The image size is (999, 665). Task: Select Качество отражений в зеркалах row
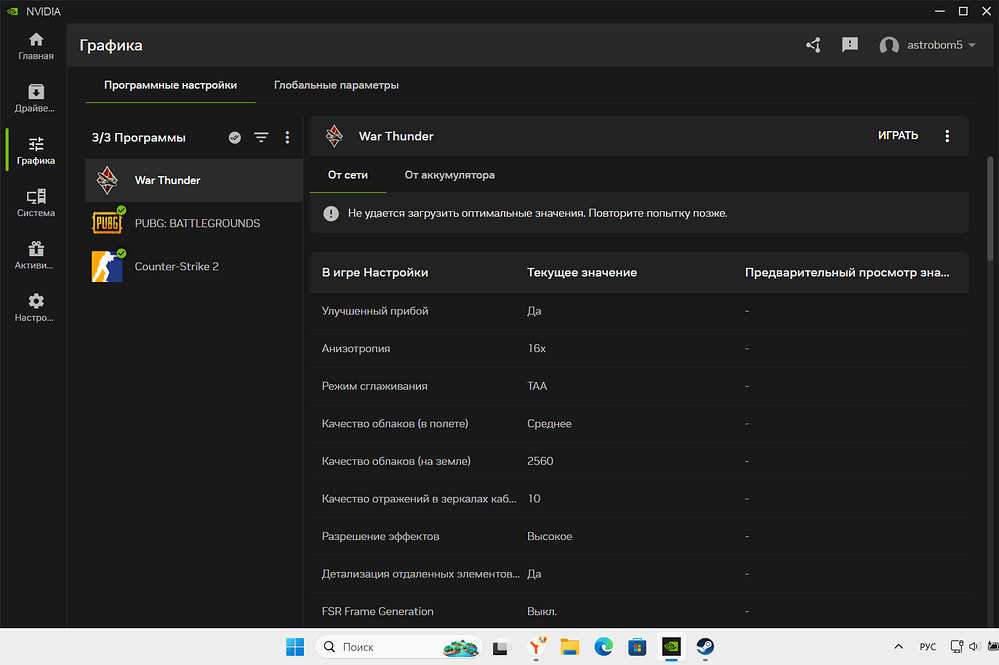pyautogui.click(x=639, y=499)
